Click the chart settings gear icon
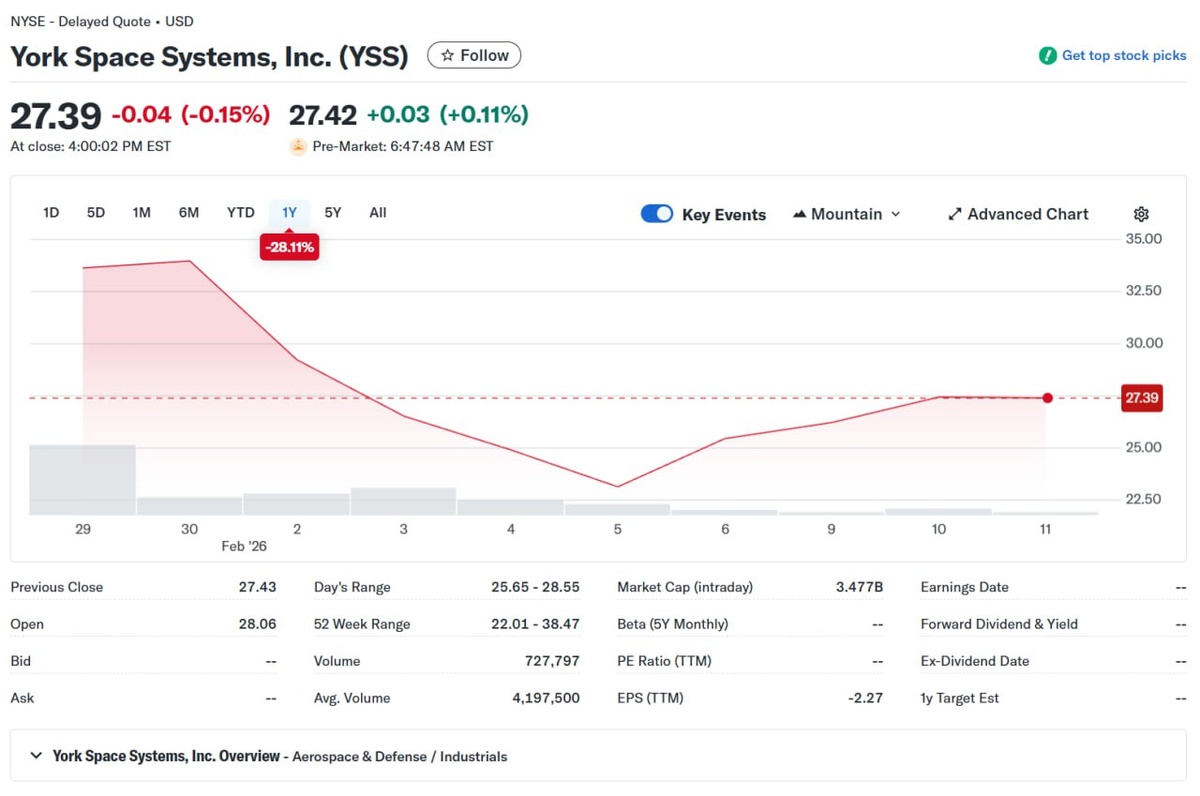The height and width of the screenshot is (796, 1200). tap(1141, 214)
